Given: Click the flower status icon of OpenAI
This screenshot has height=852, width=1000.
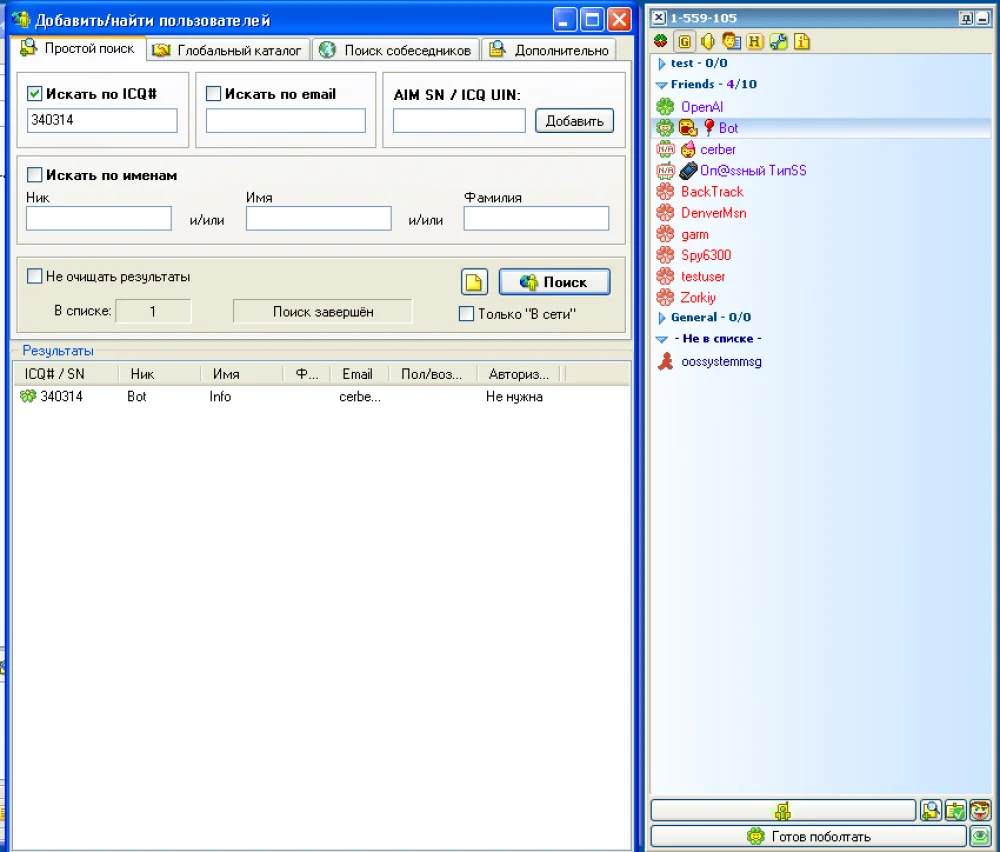Looking at the screenshot, I should coord(665,106).
